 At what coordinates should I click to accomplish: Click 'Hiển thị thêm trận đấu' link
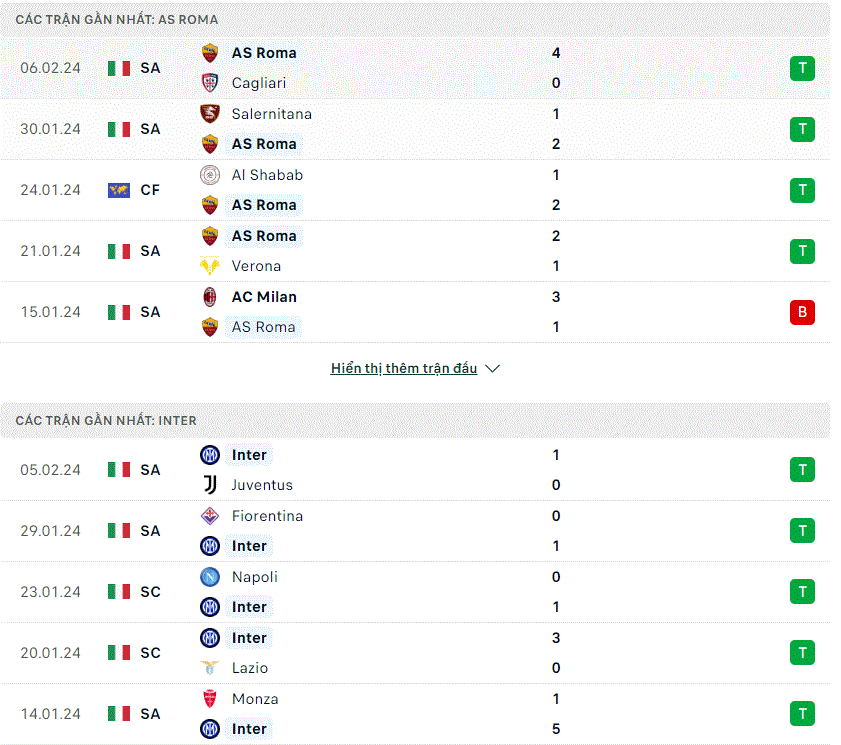pyautogui.click(x=404, y=368)
